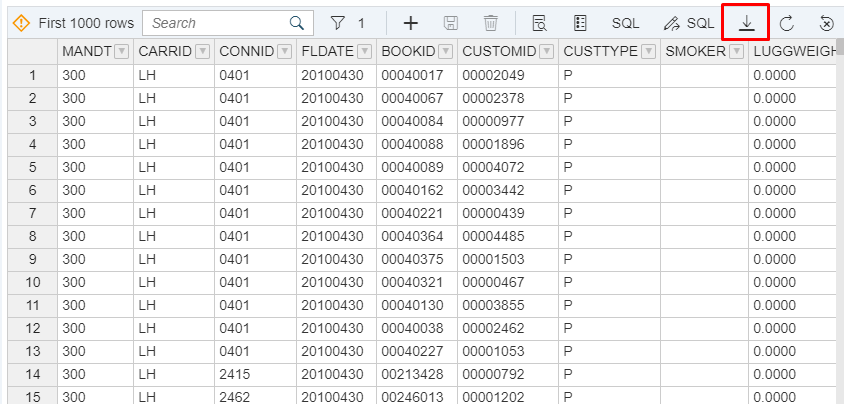Click the delete trash icon
This screenshot has height=404, width=844.
click(x=490, y=23)
